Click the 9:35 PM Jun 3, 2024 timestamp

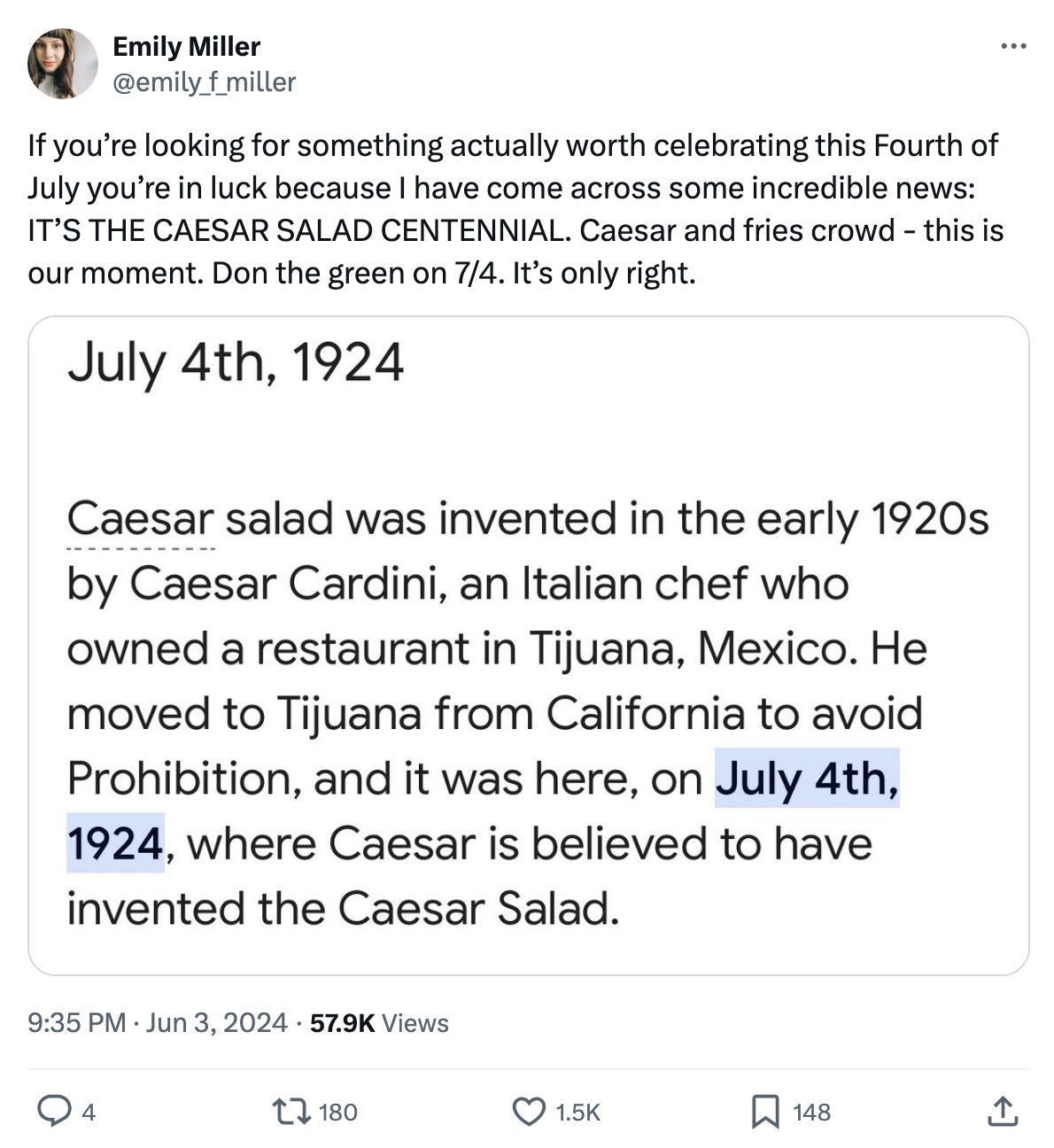(158, 1023)
